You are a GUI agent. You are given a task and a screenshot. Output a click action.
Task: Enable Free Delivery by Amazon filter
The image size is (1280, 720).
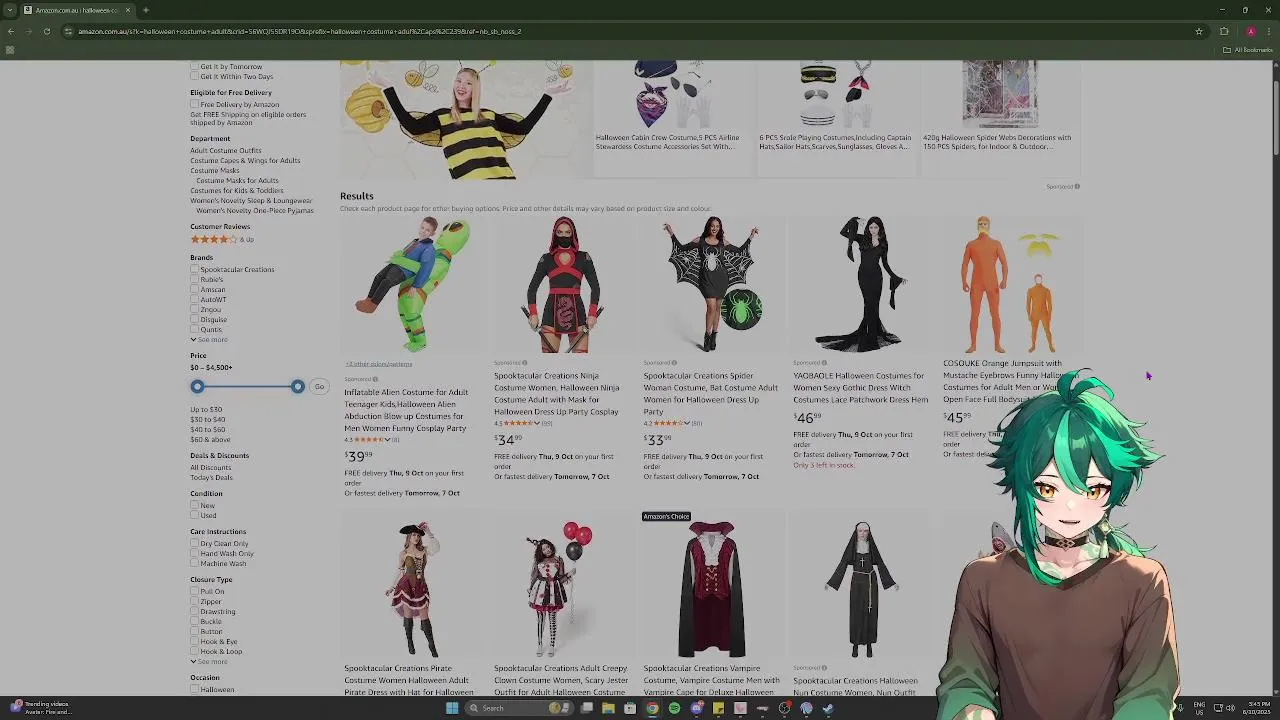pos(194,104)
